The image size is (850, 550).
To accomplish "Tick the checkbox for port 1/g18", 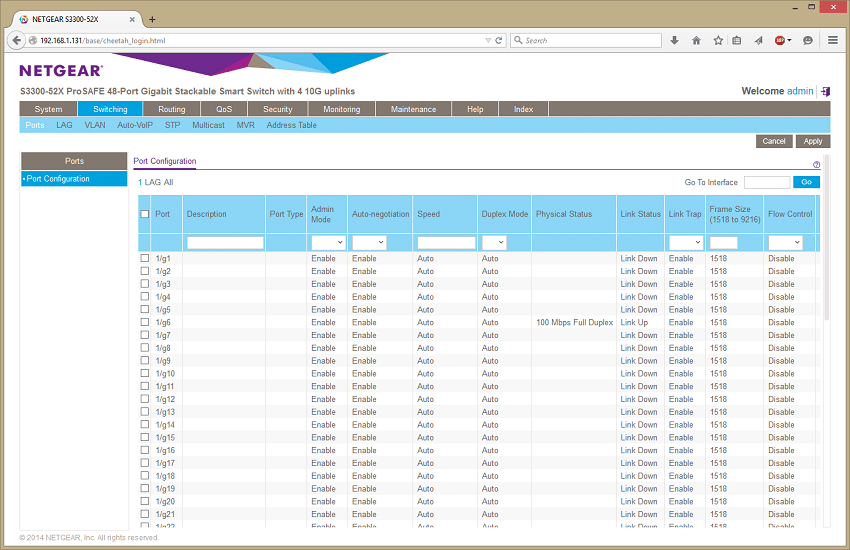I will [x=145, y=476].
